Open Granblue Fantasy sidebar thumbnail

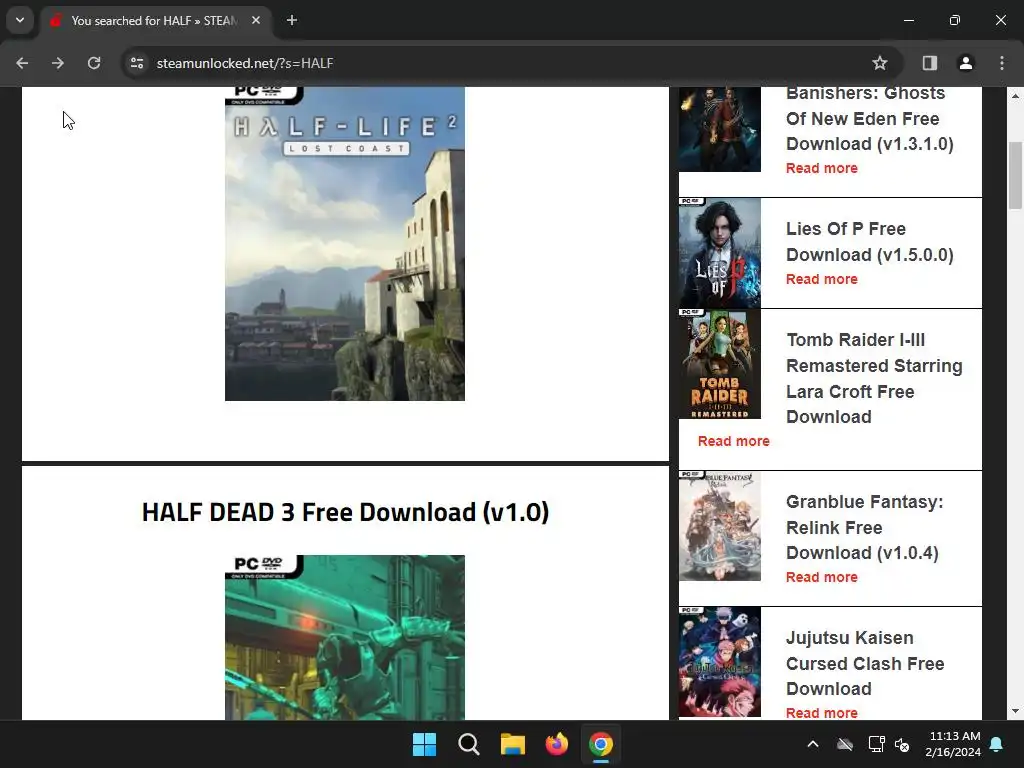[720, 526]
